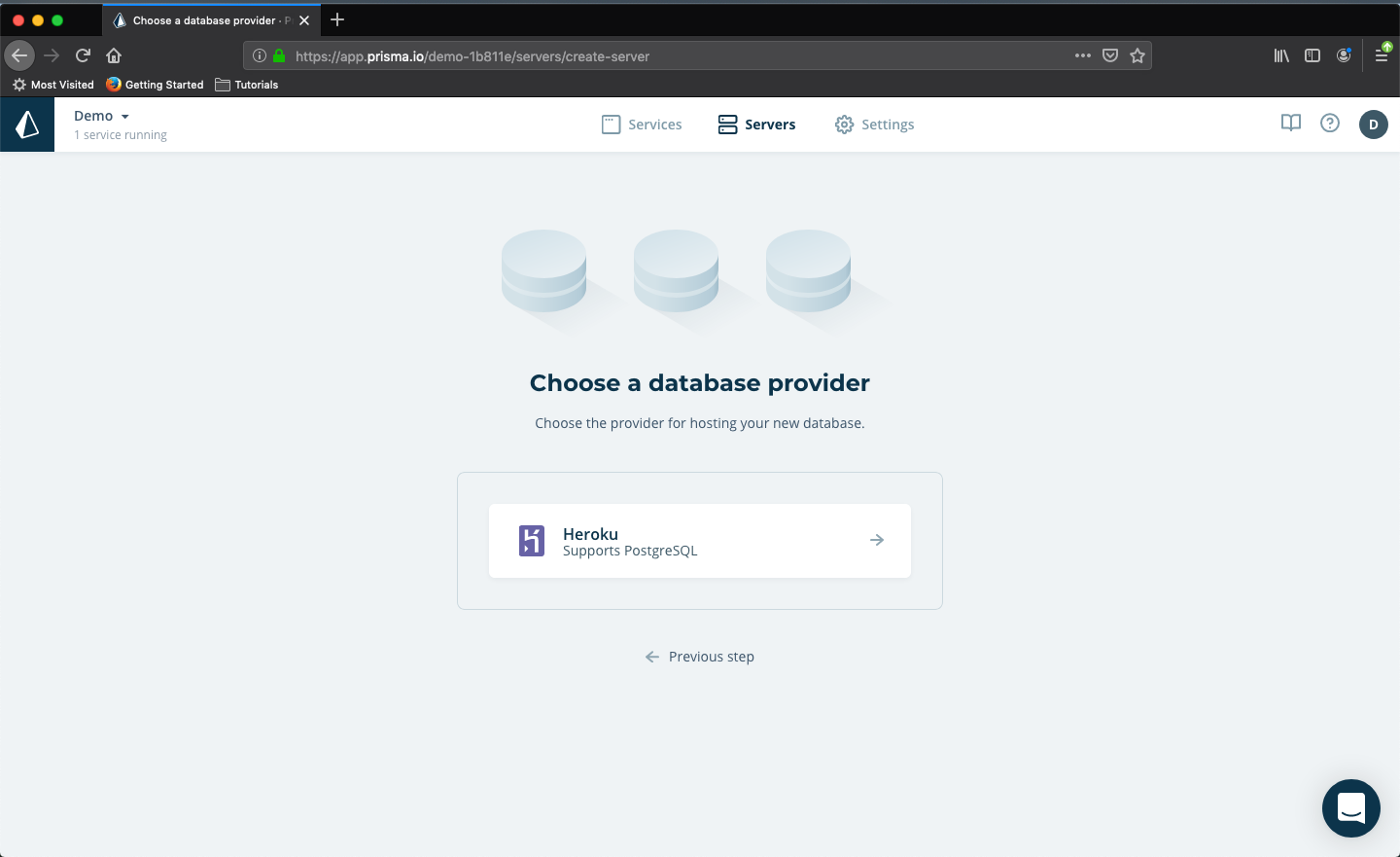Open the Demo workspace dropdown
Viewport: 1400px width, 857px height.
point(101,116)
